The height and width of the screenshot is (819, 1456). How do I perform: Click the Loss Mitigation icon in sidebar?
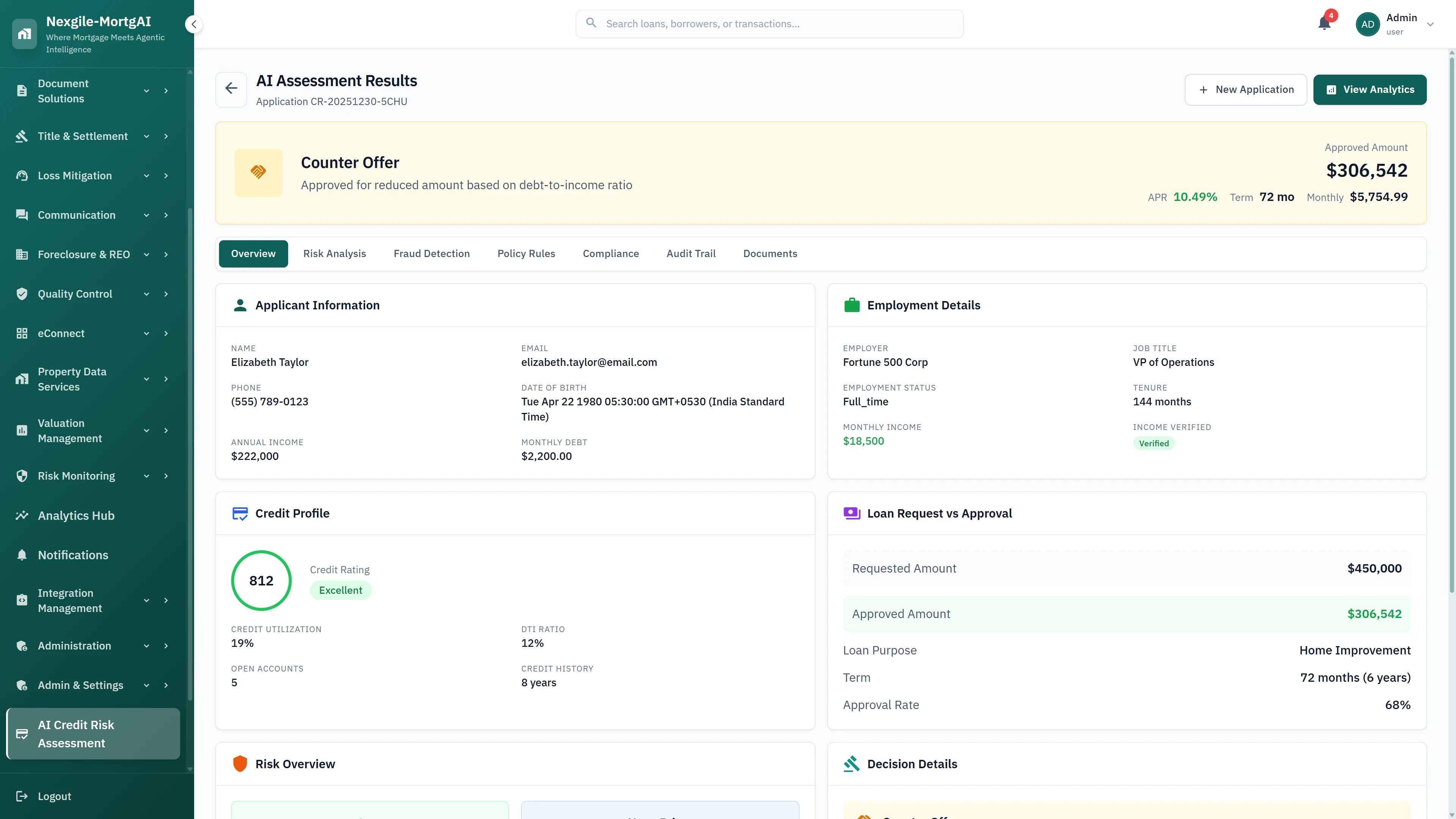click(22, 176)
